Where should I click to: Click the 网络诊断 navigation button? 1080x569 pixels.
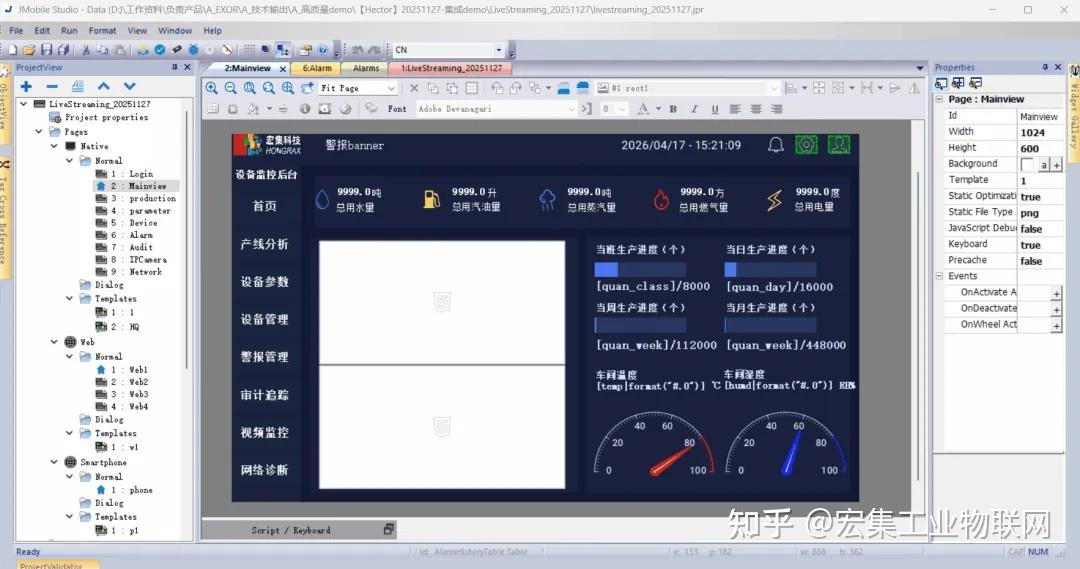pyautogui.click(x=264, y=470)
